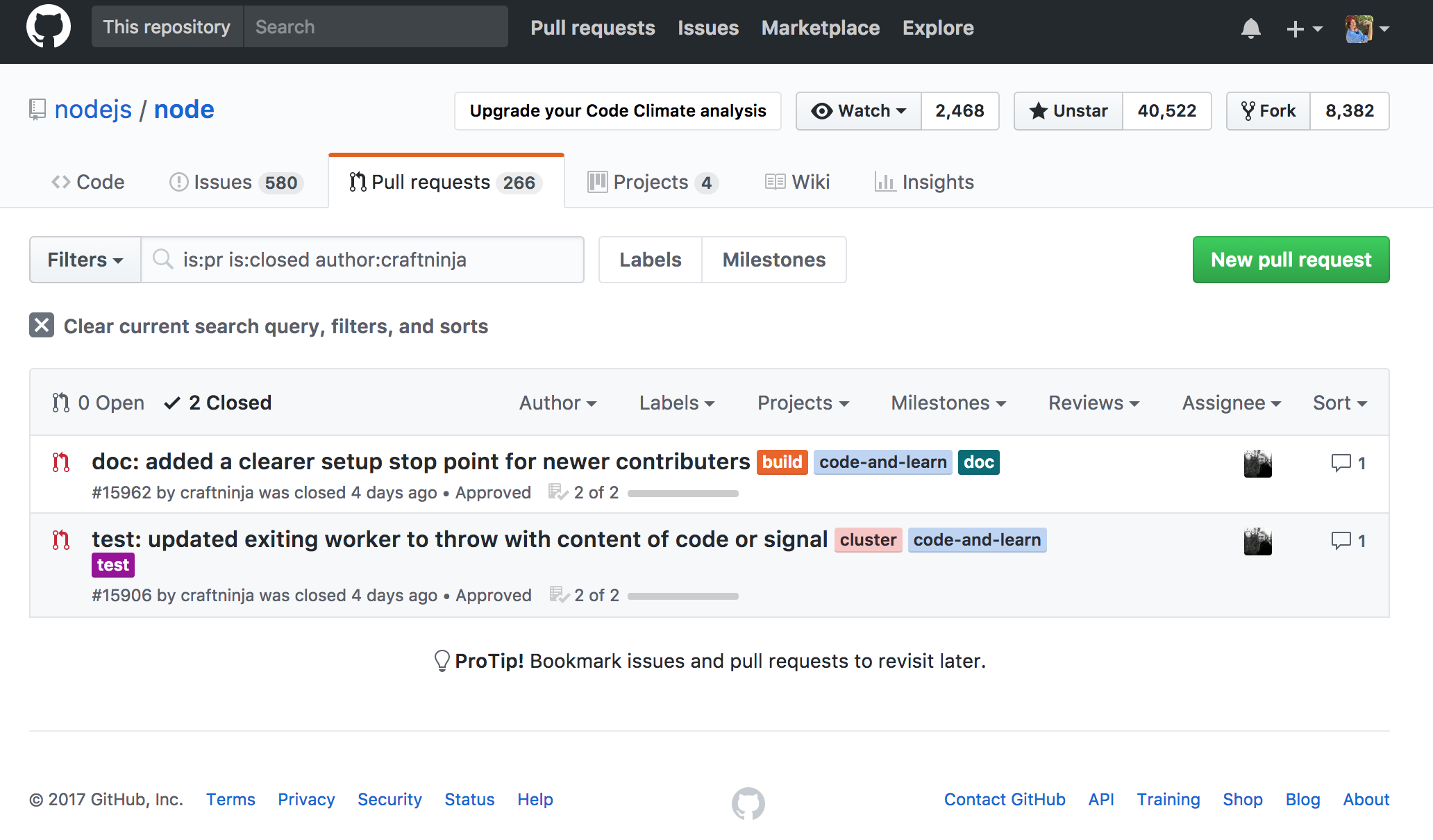Click the review checklist icon on #15962
Viewport: 1433px width, 840px height.
[x=558, y=492]
